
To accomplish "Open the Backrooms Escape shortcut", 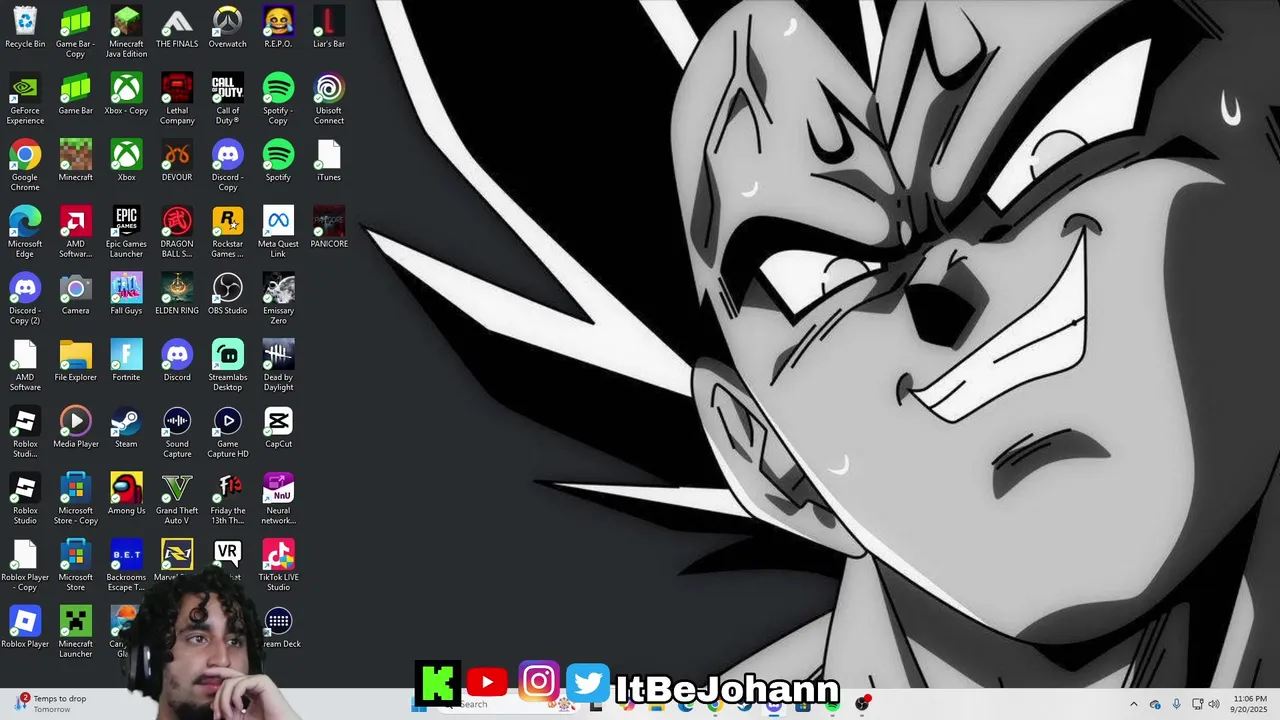I will click(x=126, y=565).
